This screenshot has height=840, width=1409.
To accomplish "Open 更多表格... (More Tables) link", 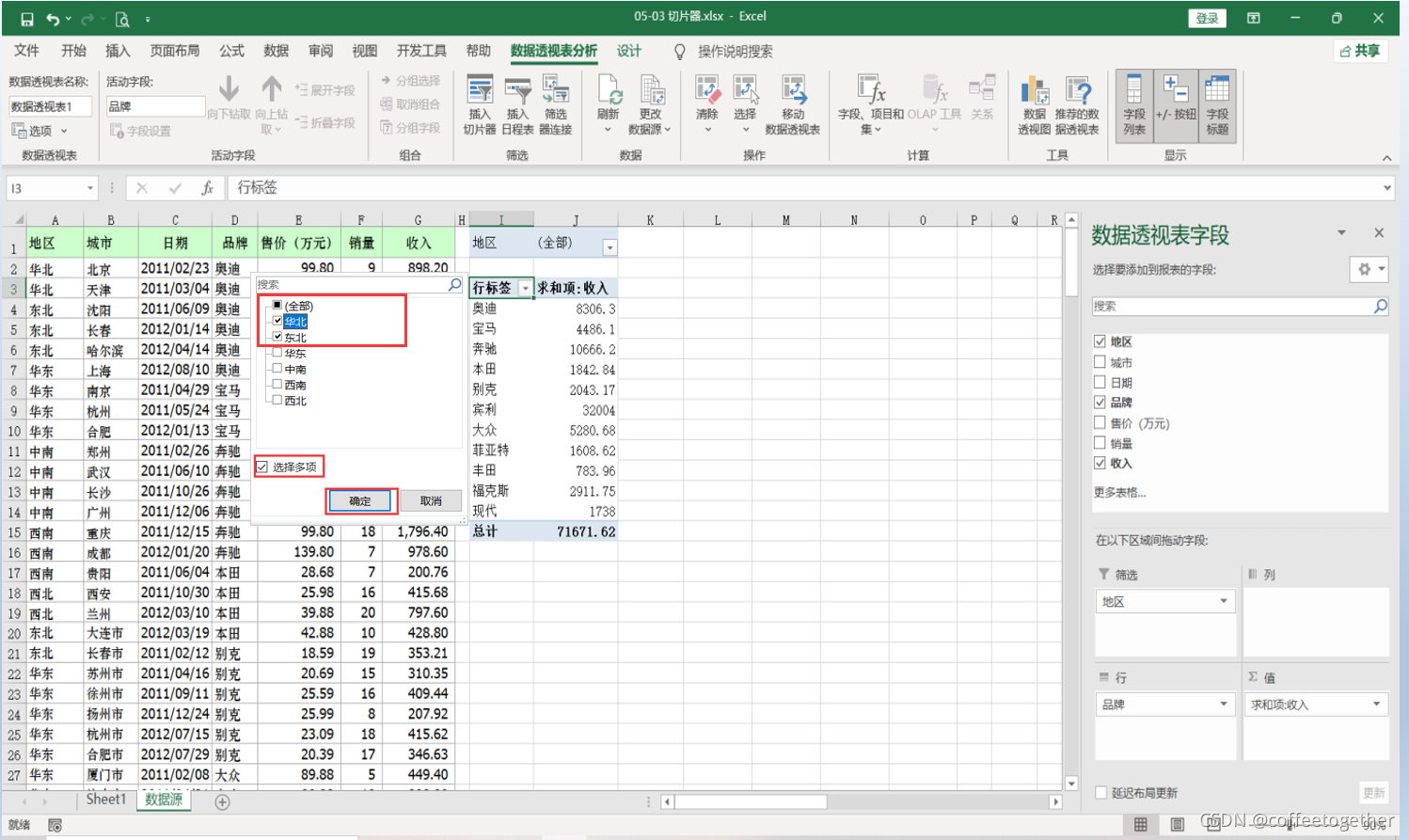I will pos(1119,492).
